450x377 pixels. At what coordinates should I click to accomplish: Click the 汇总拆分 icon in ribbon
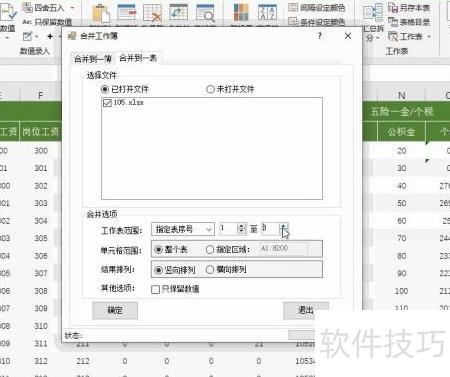(373, 13)
